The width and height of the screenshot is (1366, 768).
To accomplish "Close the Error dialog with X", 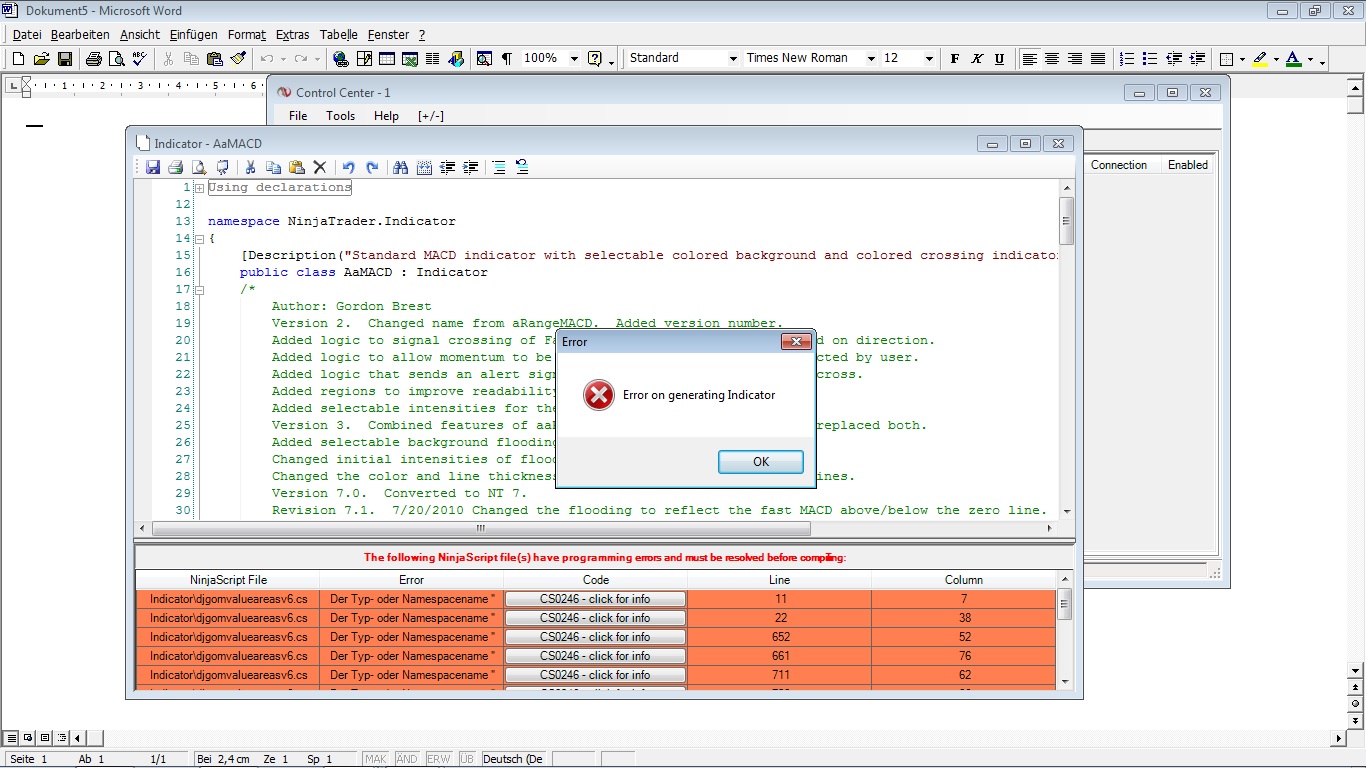I will click(796, 342).
